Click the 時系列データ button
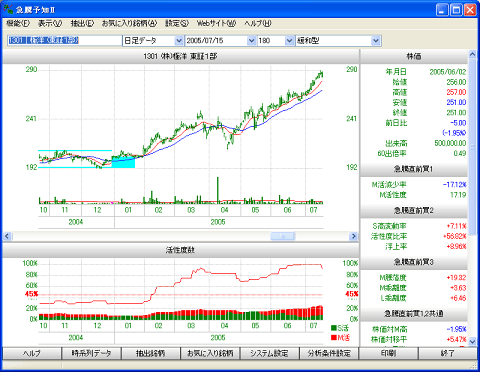This screenshot has height=372, width=480. pos(91,353)
